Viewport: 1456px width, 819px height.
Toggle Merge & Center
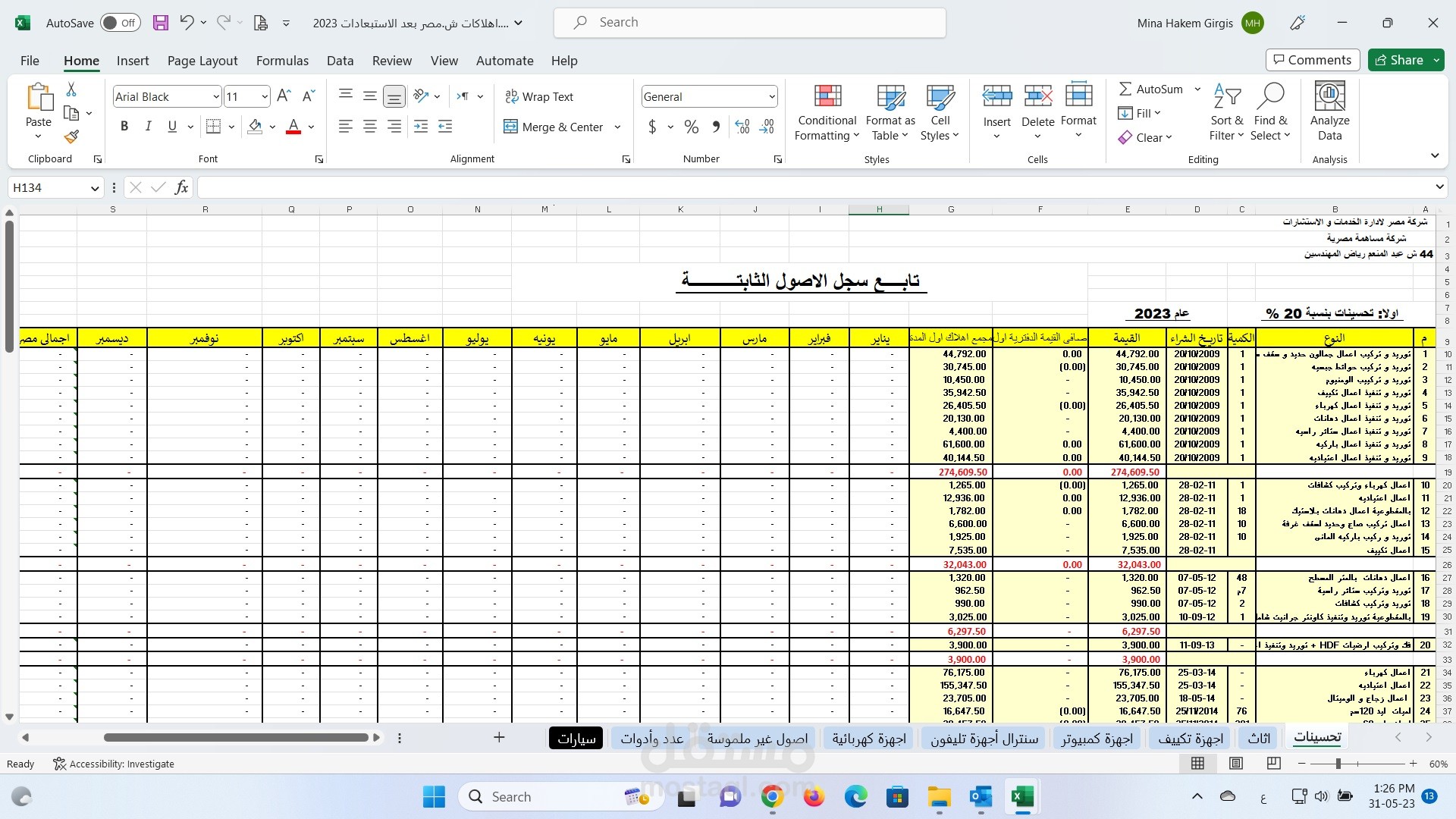[x=554, y=127]
